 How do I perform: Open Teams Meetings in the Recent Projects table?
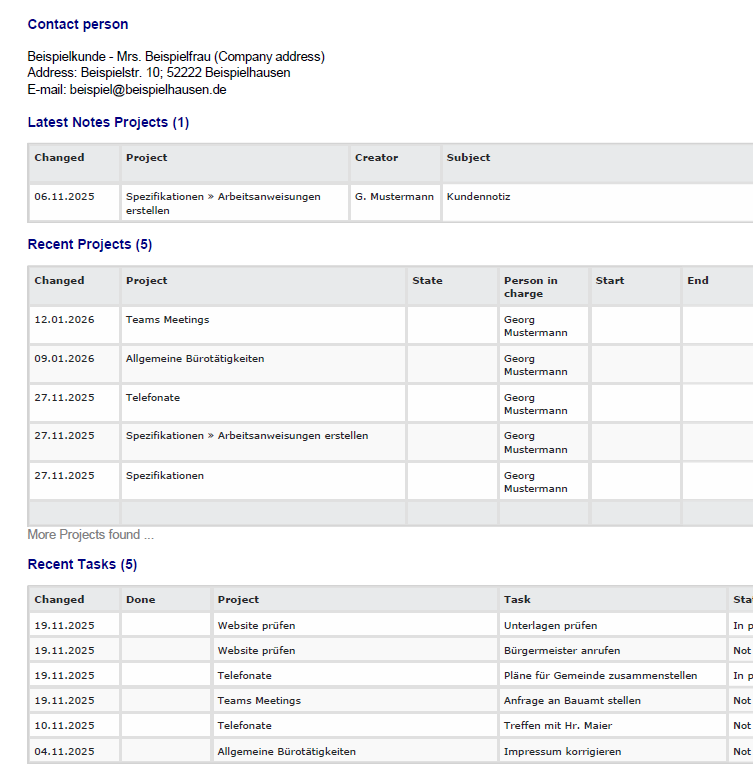[x=167, y=320]
